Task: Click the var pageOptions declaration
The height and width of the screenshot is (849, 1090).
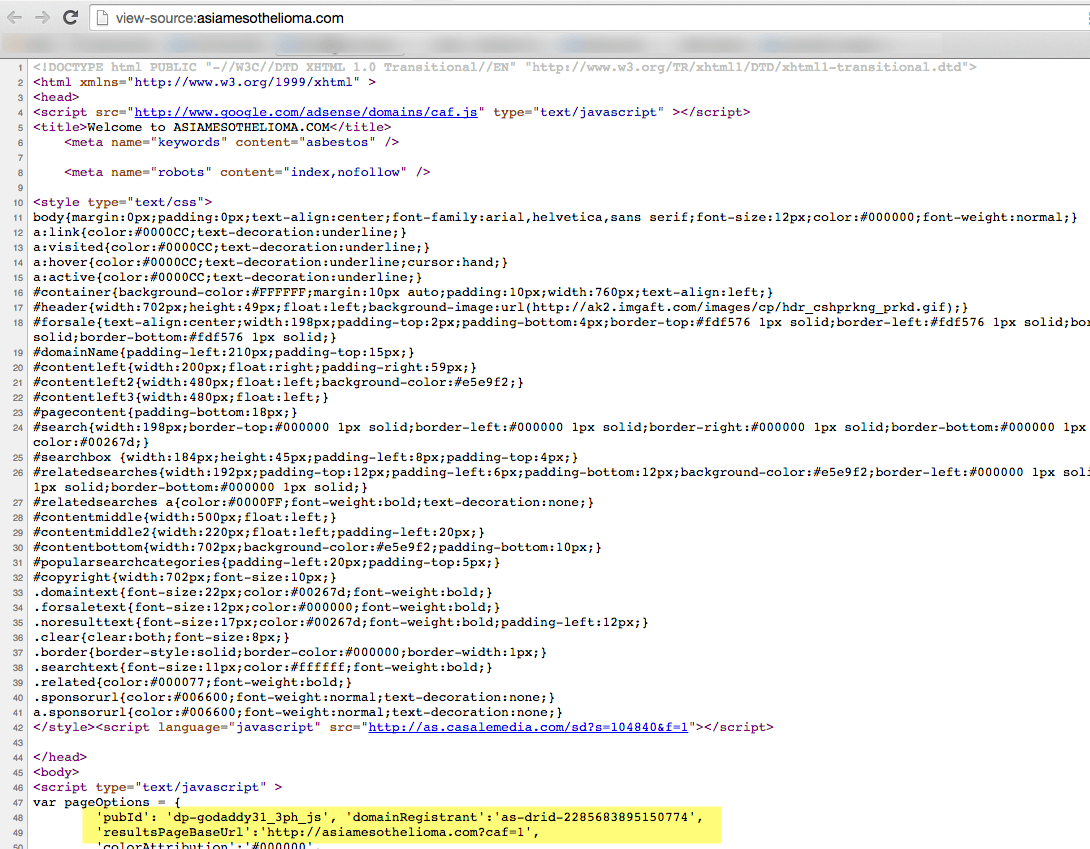Action: (100, 801)
